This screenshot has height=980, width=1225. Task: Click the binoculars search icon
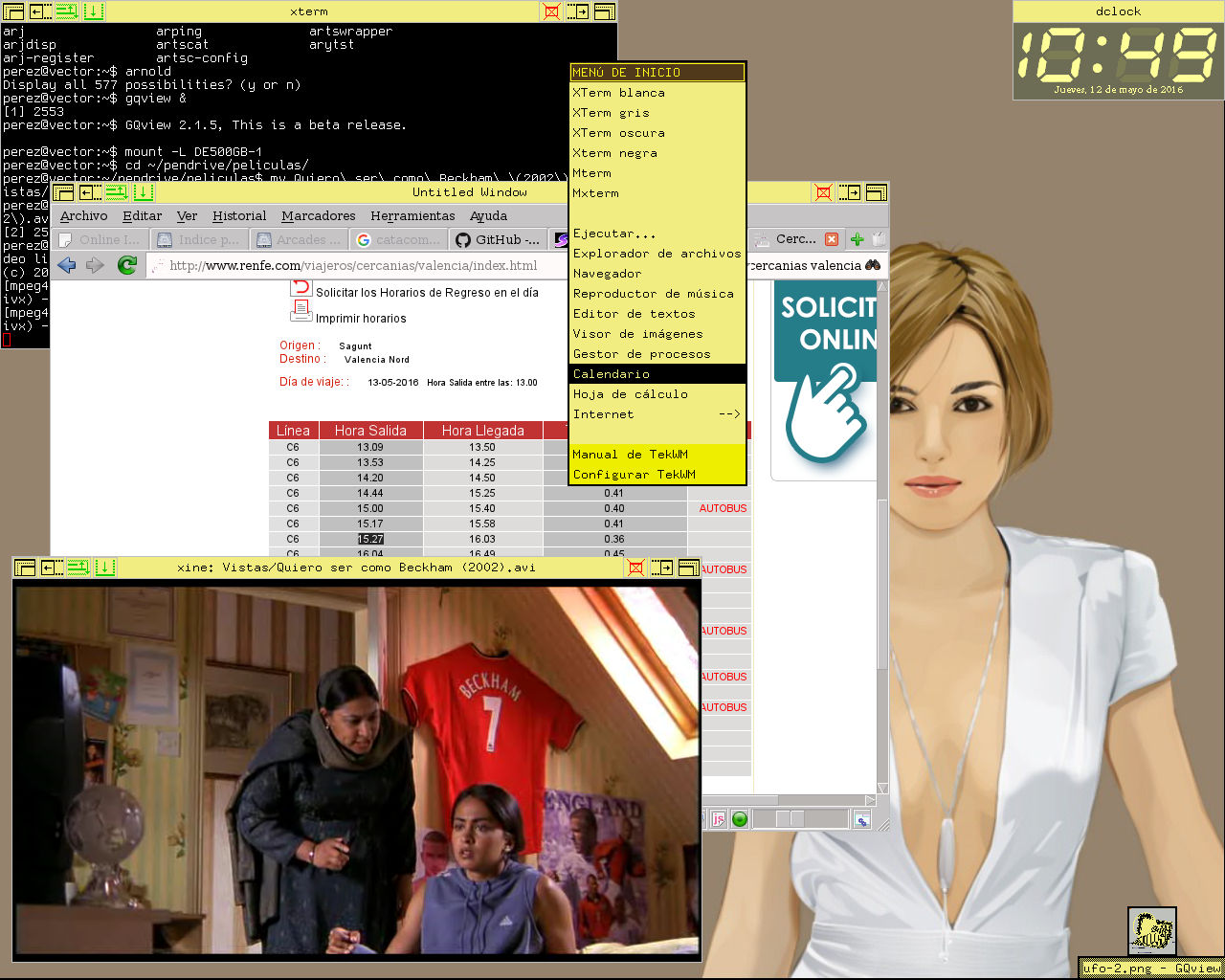point(873,265)
